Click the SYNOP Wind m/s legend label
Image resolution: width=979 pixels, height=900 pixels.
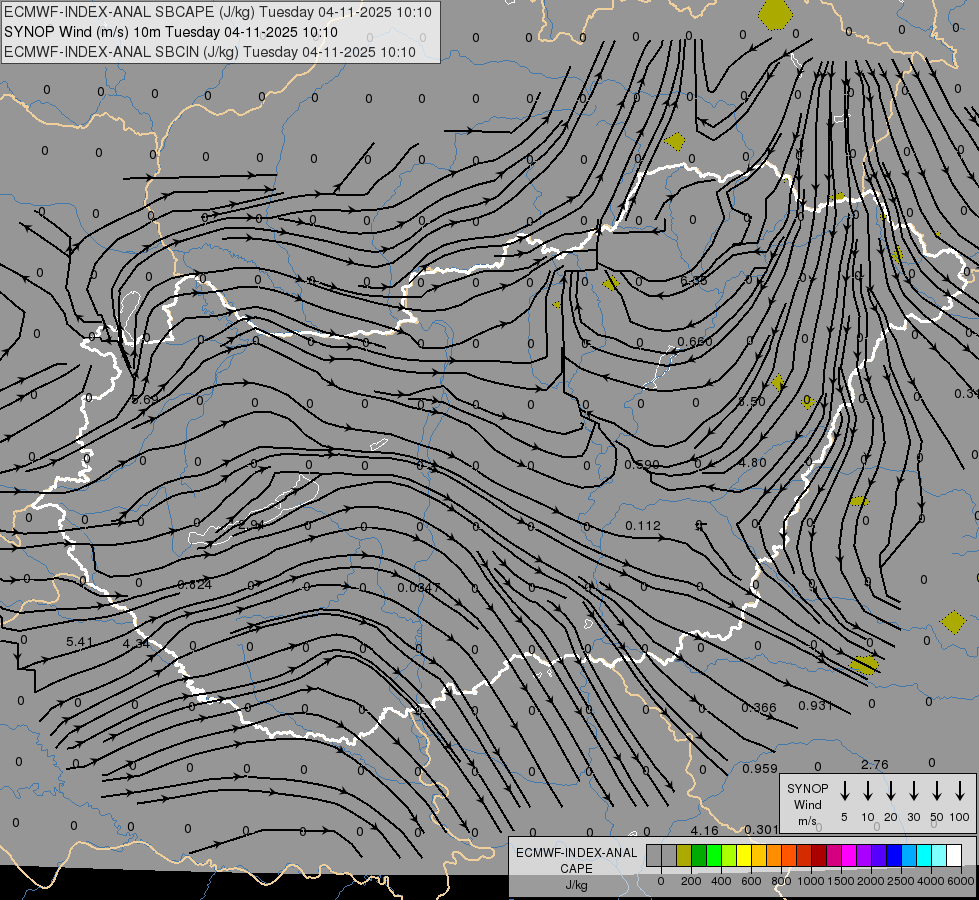point(807,805)
